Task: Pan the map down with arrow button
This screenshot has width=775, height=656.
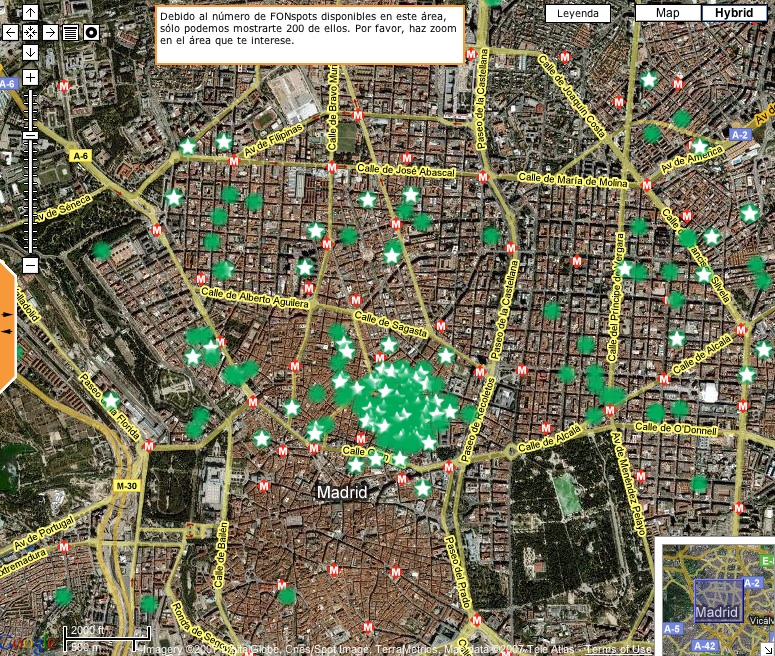Action: 30,51
